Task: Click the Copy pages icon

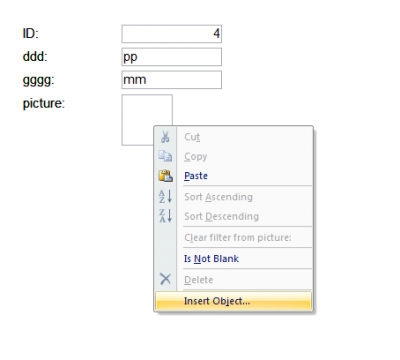Action: click(x=165, y=156)
